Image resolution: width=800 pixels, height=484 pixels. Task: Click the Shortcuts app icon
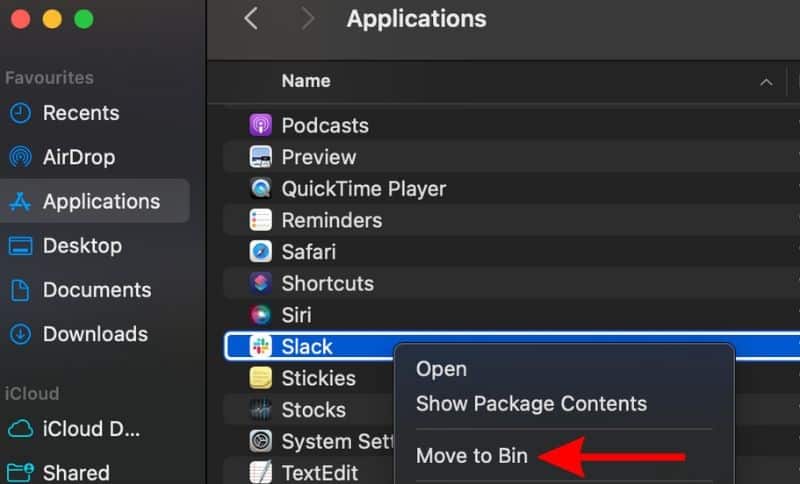pos(261,284)
